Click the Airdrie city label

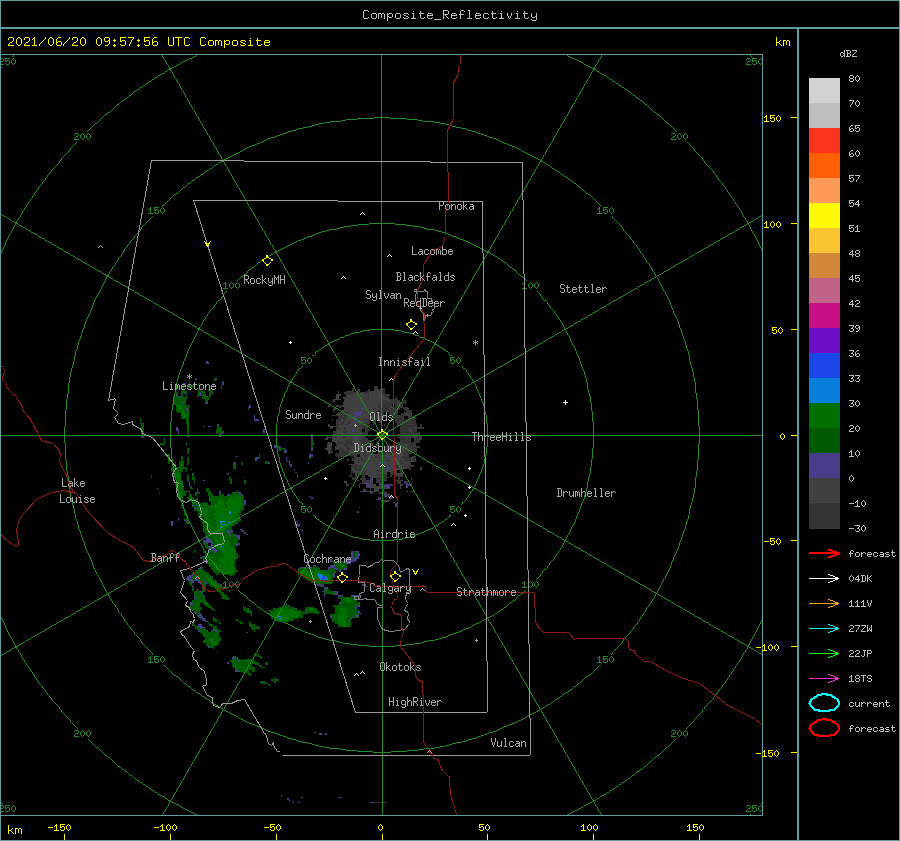(394, 534)
